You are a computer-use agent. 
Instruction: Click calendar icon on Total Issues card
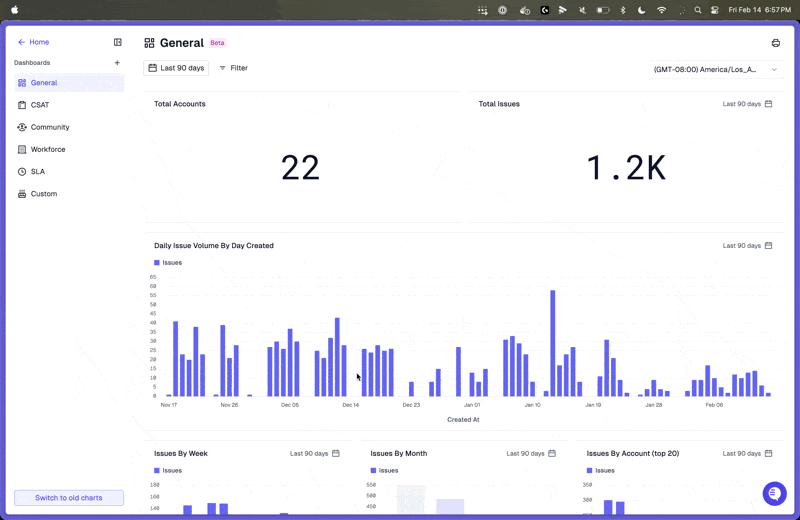768,104
